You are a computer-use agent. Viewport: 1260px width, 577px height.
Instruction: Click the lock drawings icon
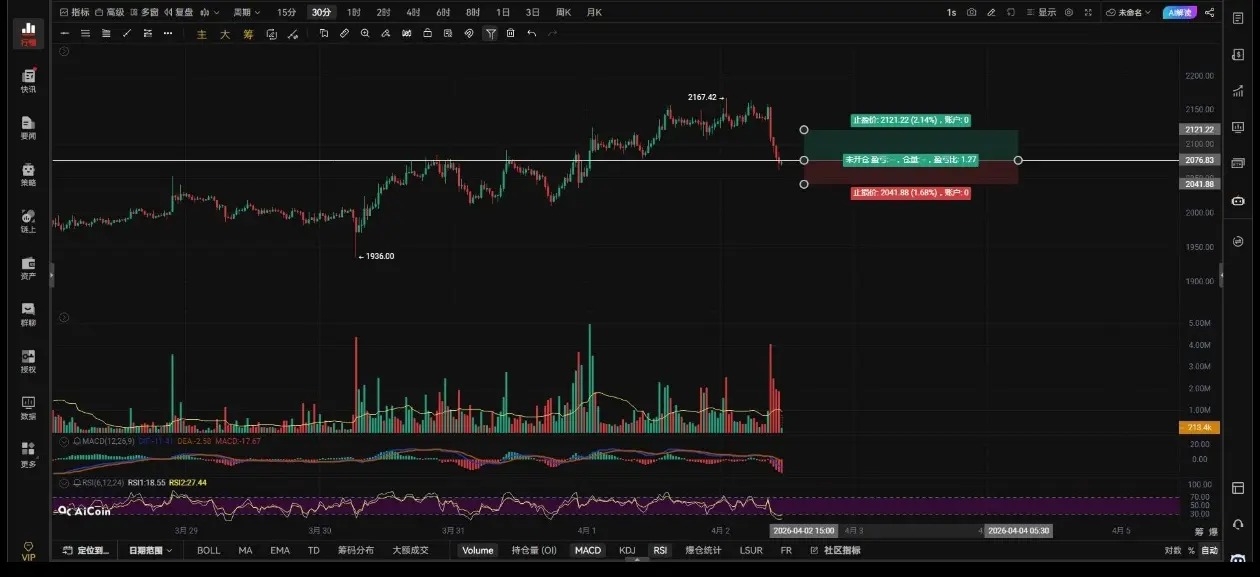tap(427, 33)
